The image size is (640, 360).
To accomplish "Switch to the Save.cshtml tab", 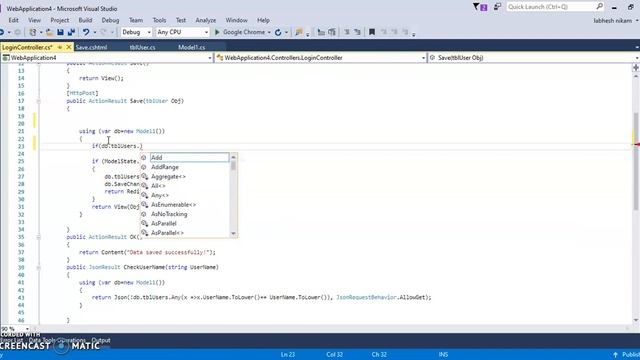I will (91, 47).
